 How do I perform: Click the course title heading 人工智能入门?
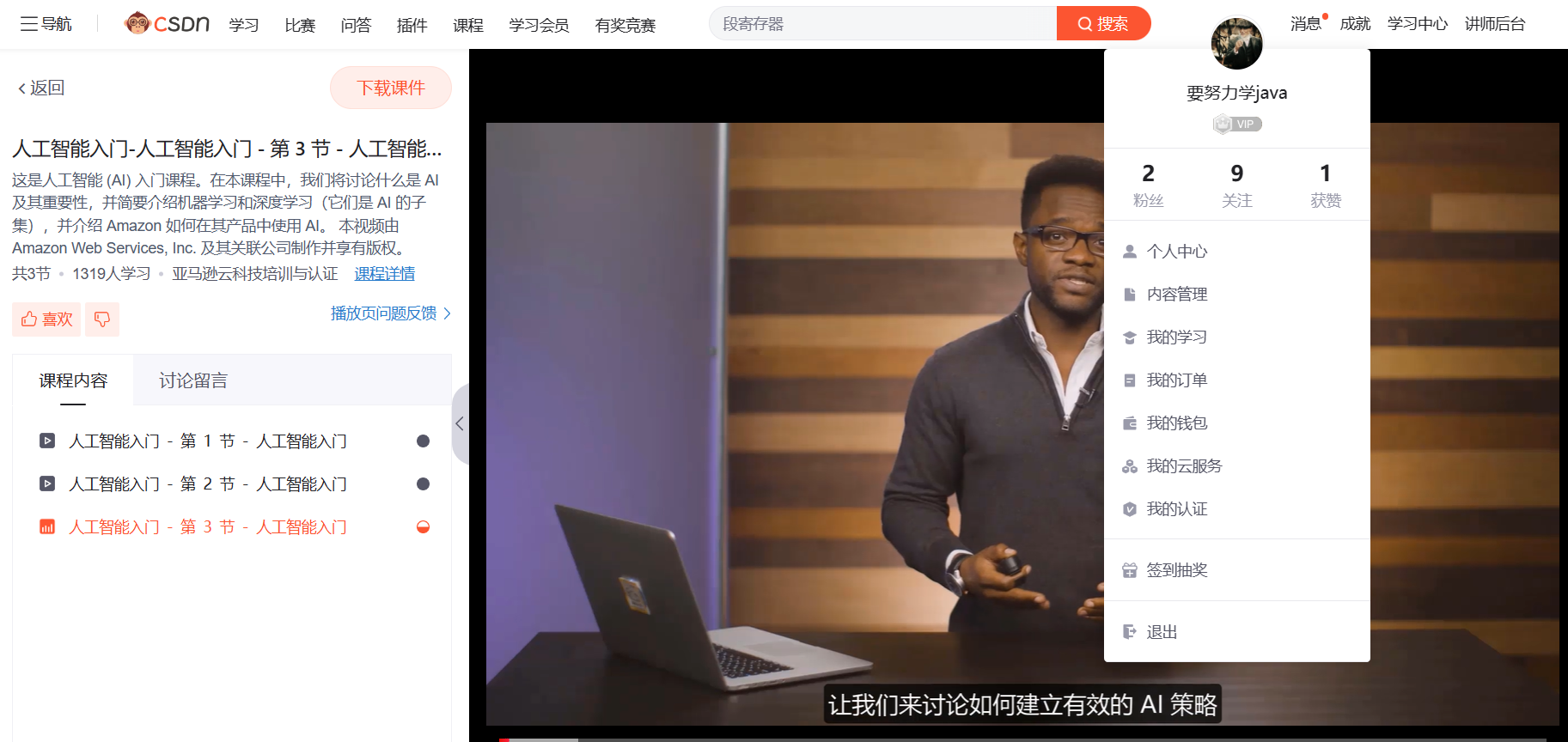pyautogui.click(x=227, y=149)
